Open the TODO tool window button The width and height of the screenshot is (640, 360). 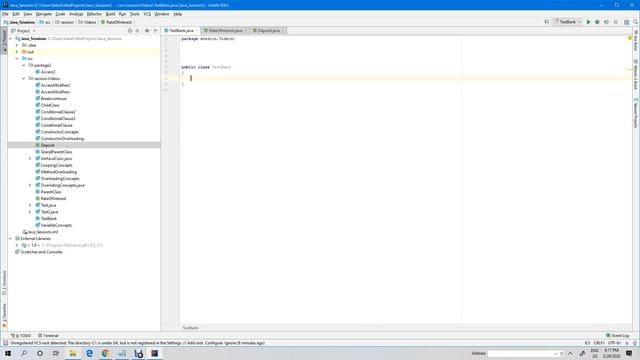22,336
